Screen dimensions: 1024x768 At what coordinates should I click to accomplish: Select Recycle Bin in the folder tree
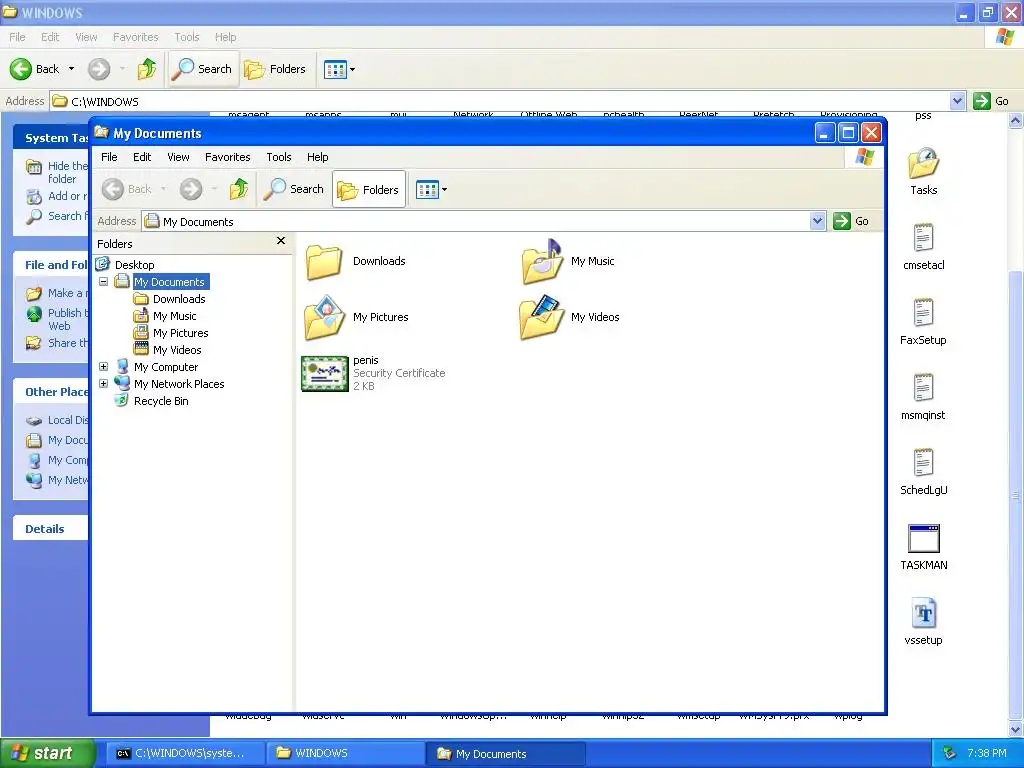[161, 401]
